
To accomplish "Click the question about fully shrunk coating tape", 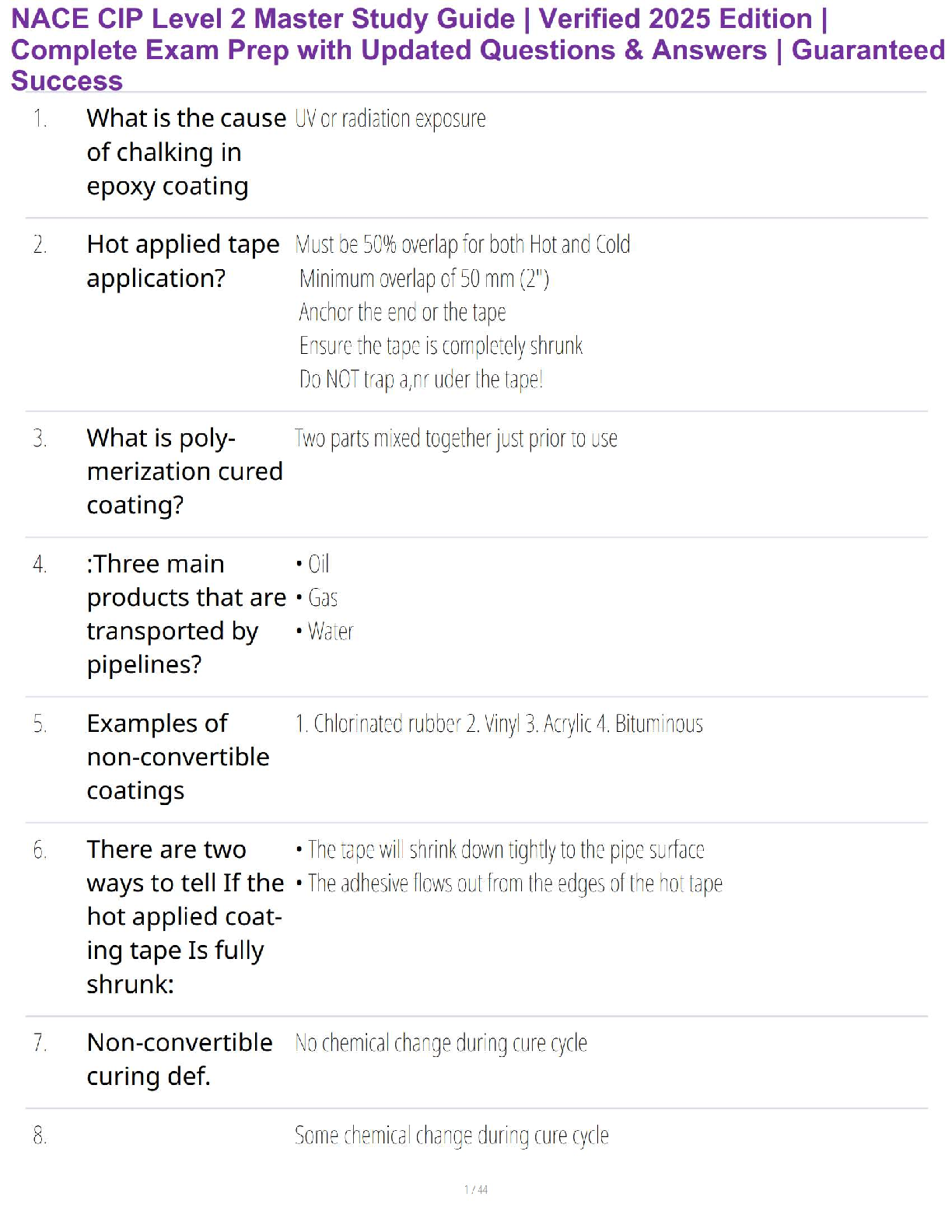I will click(x=184, y=916).
